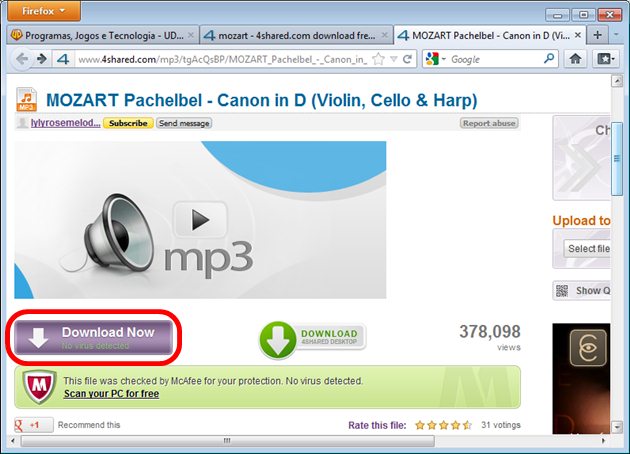This screenshot has height=454, width=630.
Task: Select the MOZART Pachelbel Canon in D tab
Action: point(489,36)
